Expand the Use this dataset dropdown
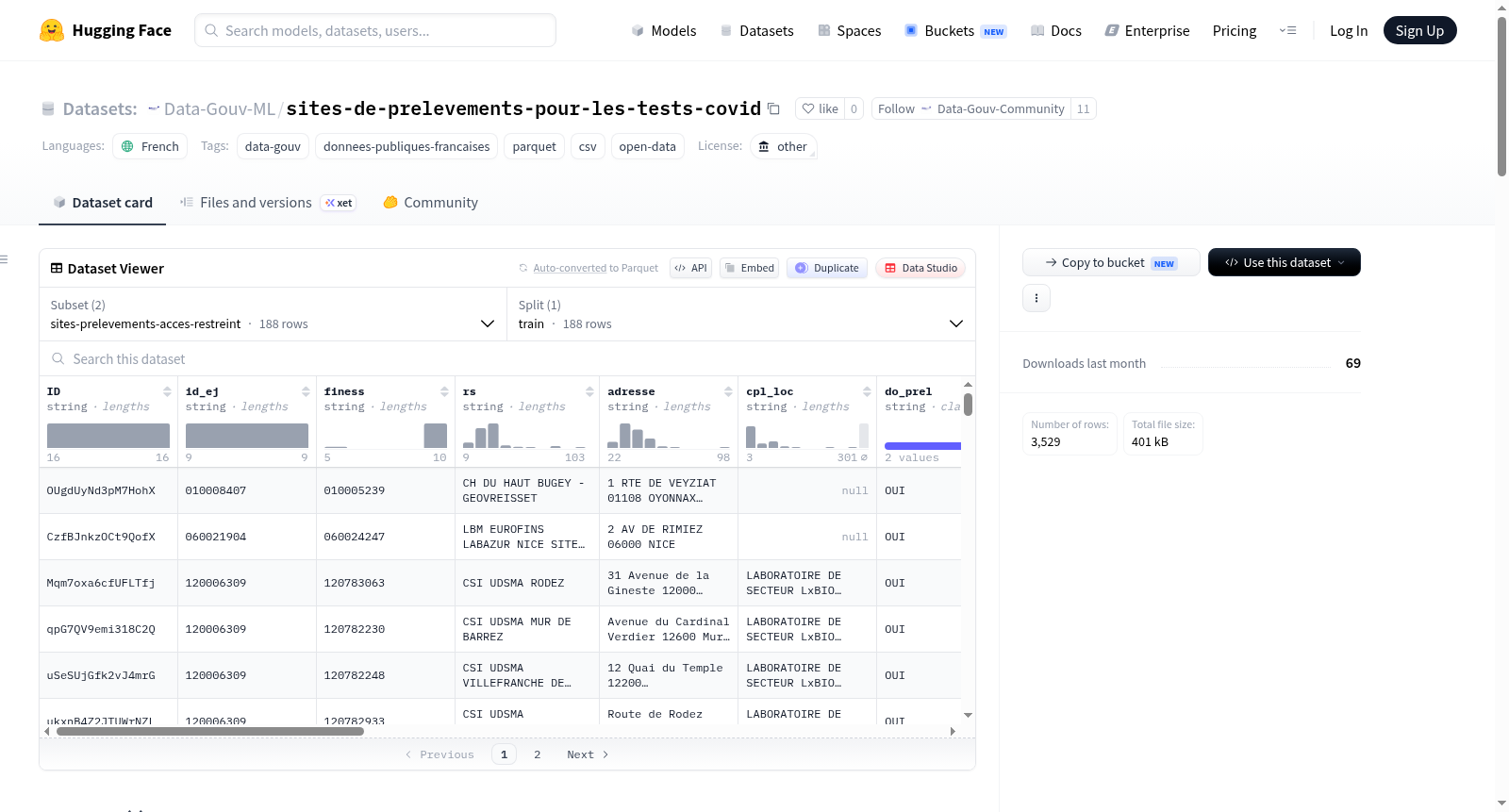This screenshot has height=812, width=1509. (1284, 262)
